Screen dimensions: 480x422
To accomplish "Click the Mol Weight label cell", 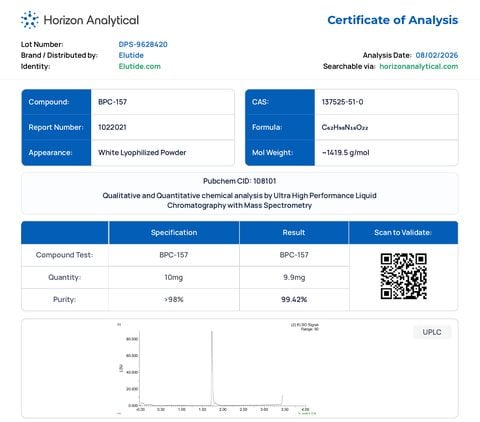I will click(280, 153).
